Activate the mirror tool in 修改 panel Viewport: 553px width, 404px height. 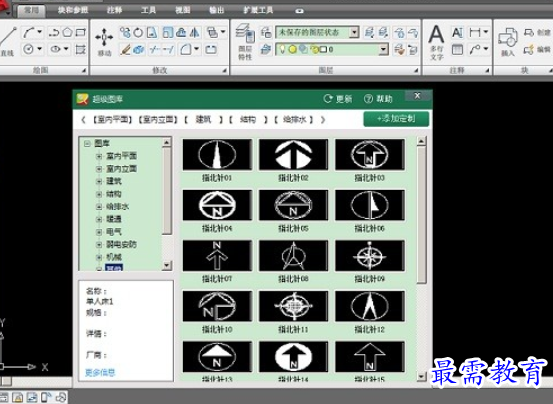[194, 33]
